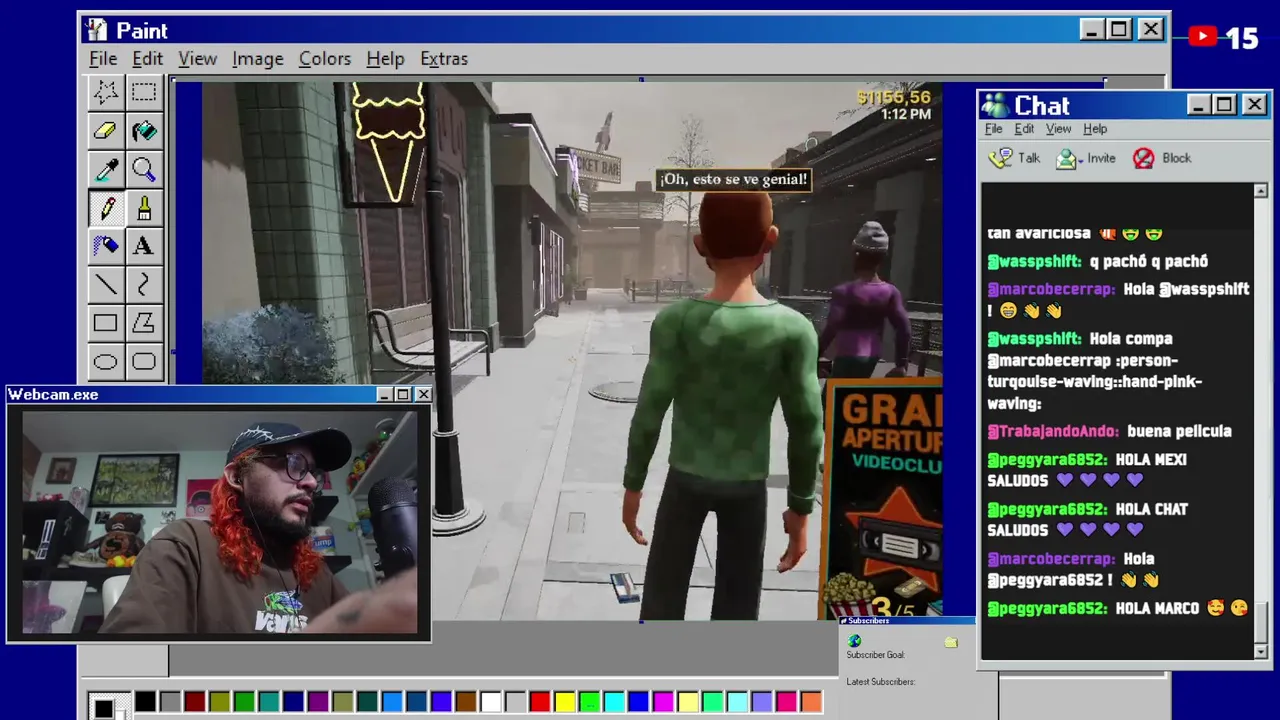The height and width of the screenshot is (720, 1280).
Task: Select the Magnifier tool
Action: point(144,170)
